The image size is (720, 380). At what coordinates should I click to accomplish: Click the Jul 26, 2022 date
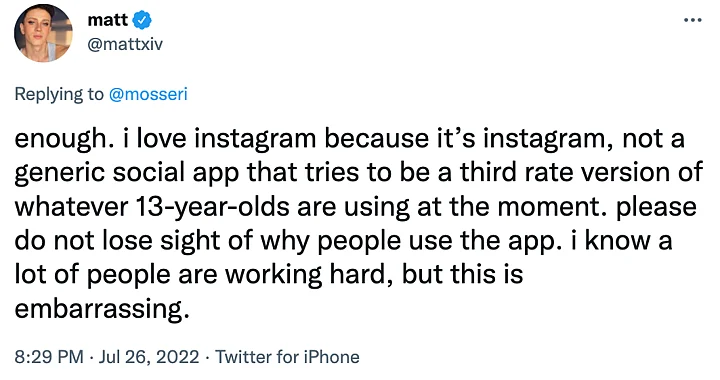149,357
